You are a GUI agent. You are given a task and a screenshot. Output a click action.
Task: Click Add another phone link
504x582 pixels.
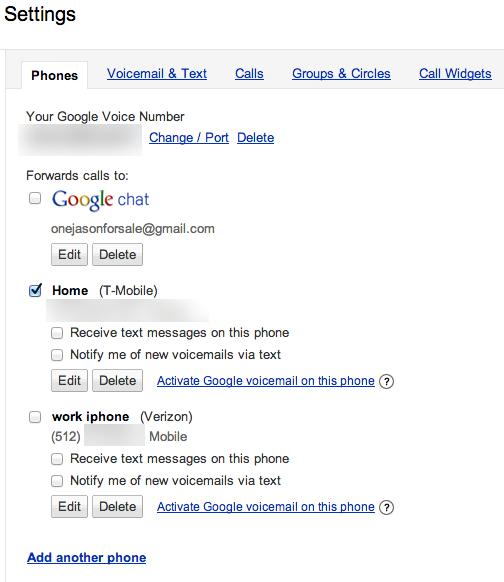(x=86, y=558)
